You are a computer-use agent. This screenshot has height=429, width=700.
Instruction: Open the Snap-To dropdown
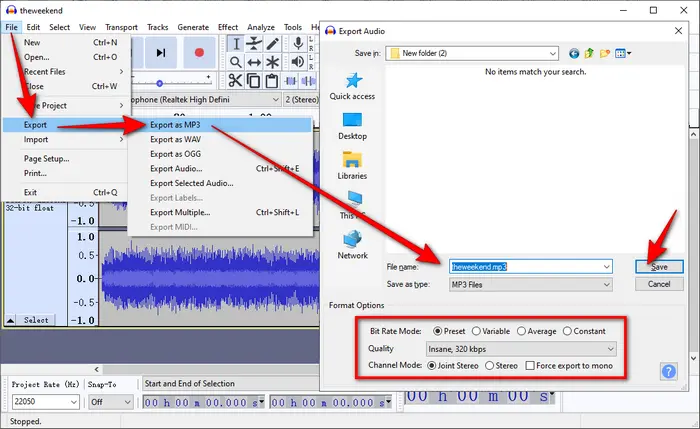[x=110, y=402]
